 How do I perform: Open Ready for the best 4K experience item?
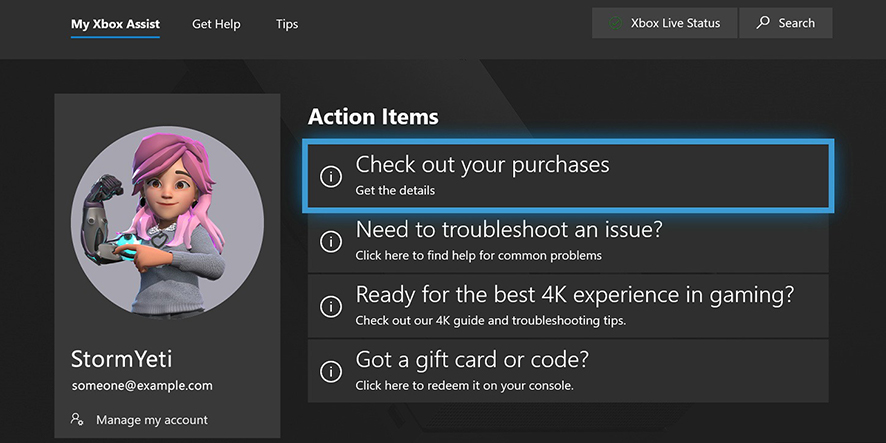click(x=568, y=306)
